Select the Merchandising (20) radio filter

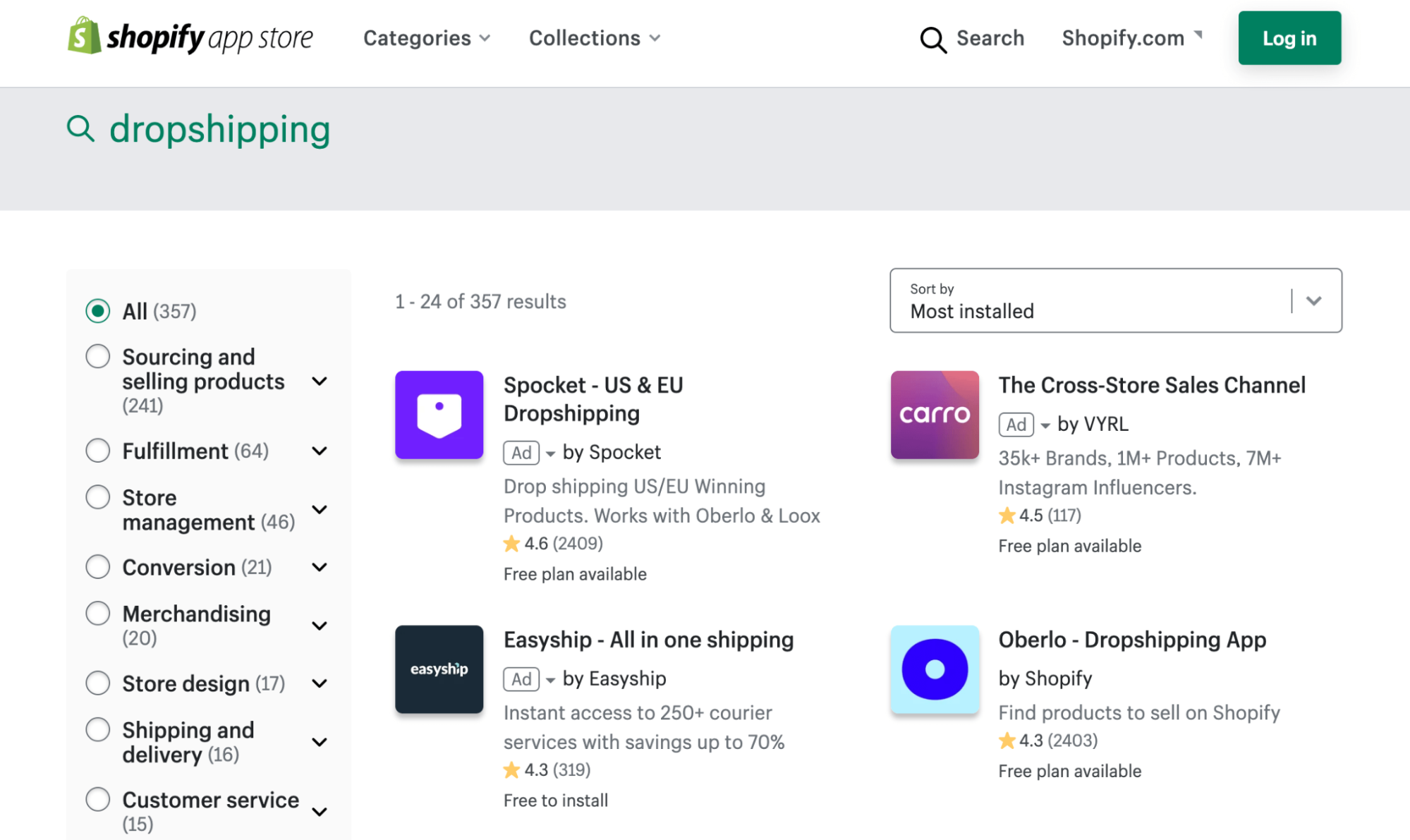click(98, 614)
